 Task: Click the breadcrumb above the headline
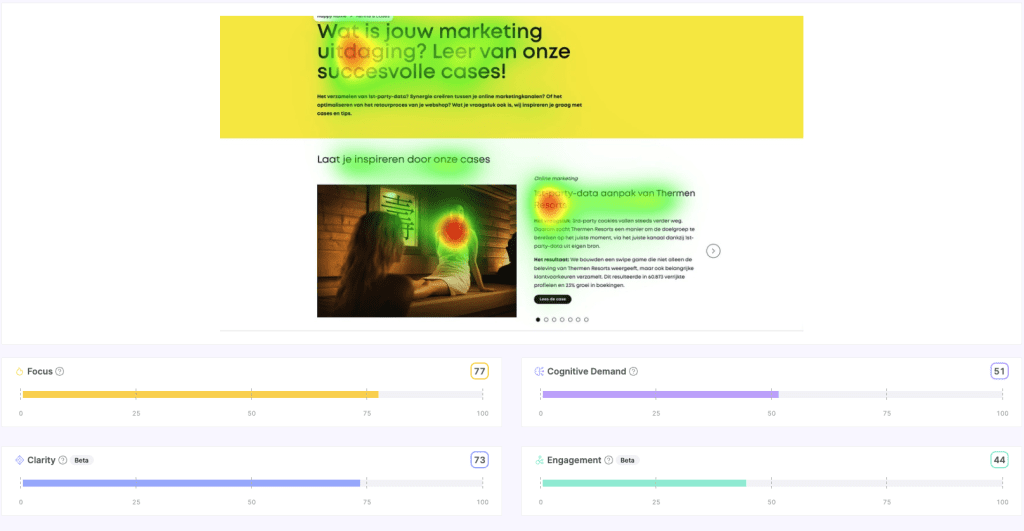[x=353, y=18]
